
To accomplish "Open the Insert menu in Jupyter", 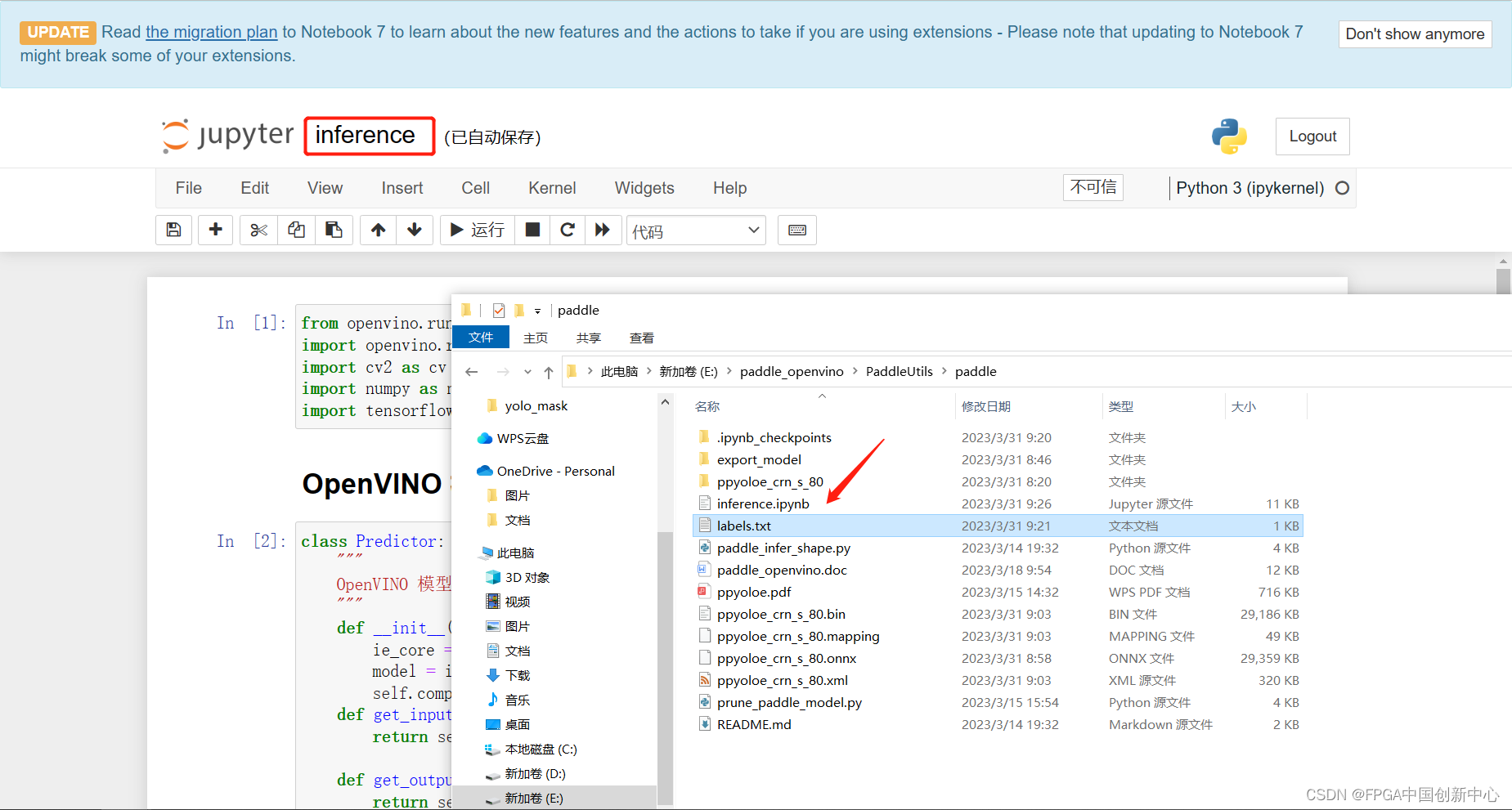I will point(402,188).
